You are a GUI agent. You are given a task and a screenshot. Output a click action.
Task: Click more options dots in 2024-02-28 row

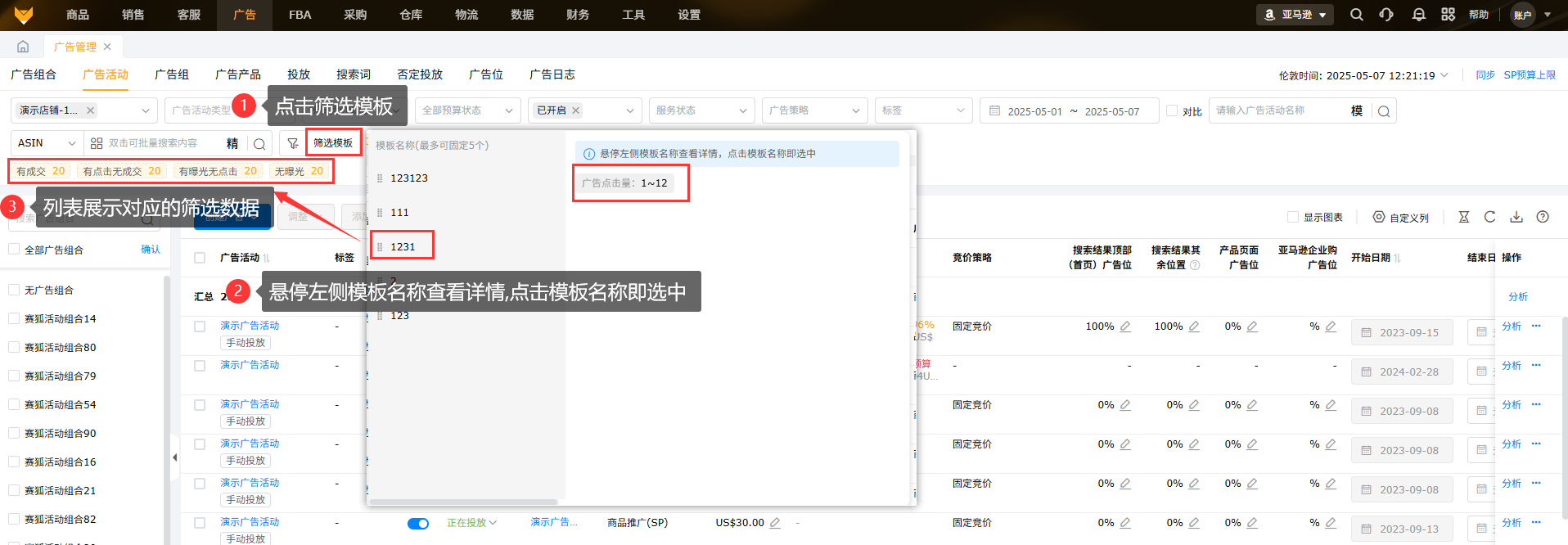pyautogui.click(x=1536, y=365)
